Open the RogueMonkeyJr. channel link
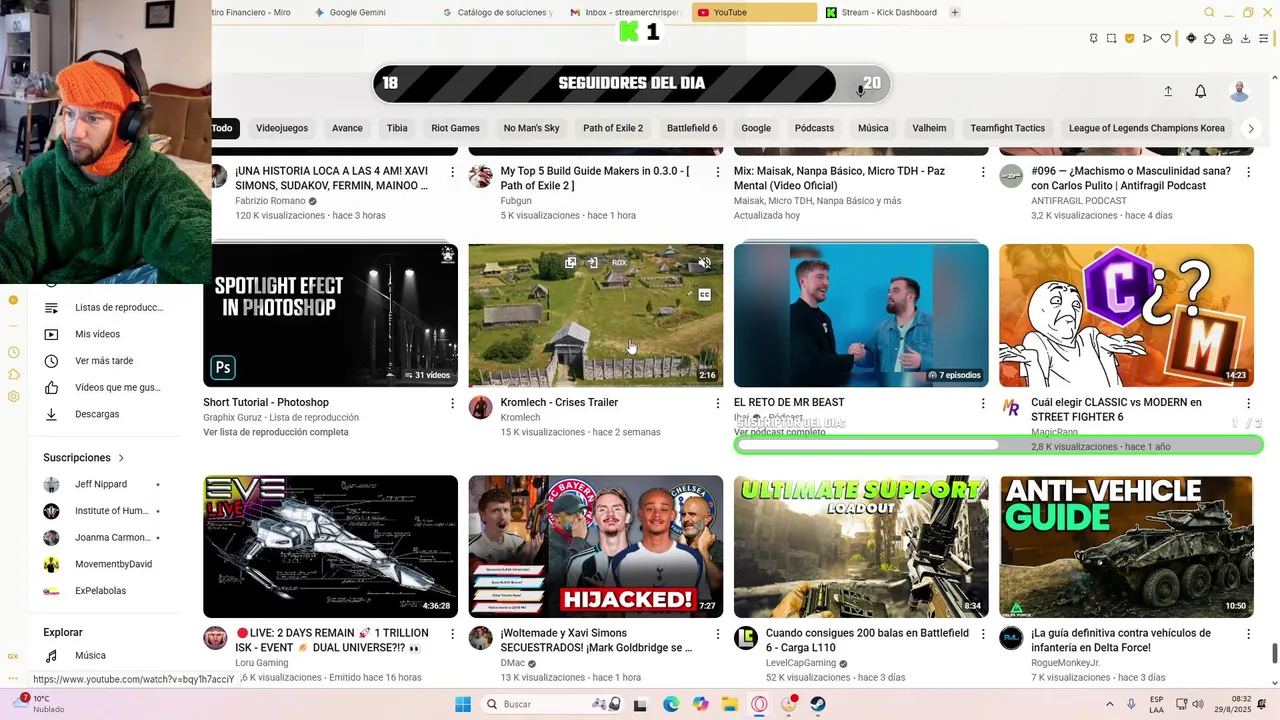Viewport: 1280px width, 720px height. (1065, 663)
